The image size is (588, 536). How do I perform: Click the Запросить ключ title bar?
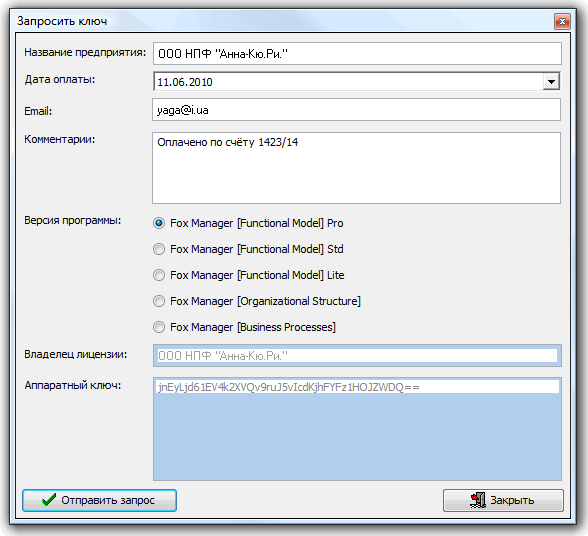click(285, 21)
